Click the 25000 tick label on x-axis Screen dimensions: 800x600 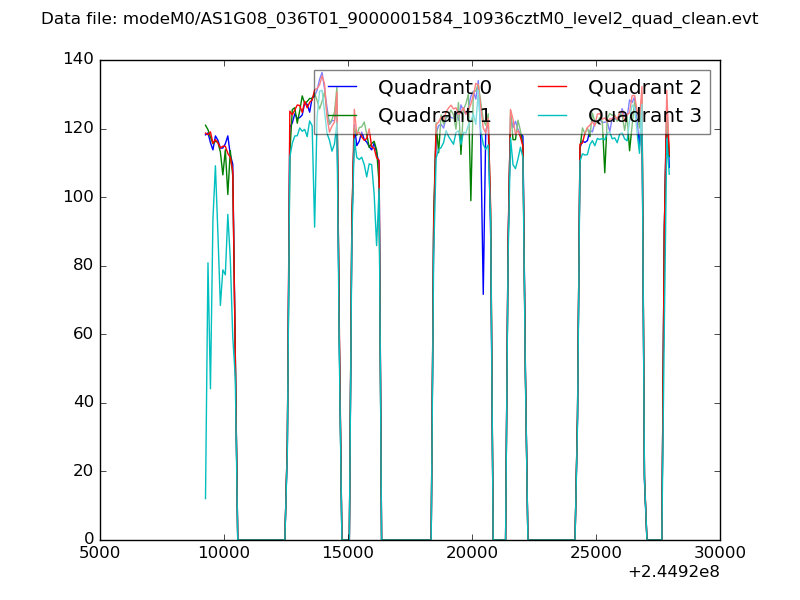596,553
